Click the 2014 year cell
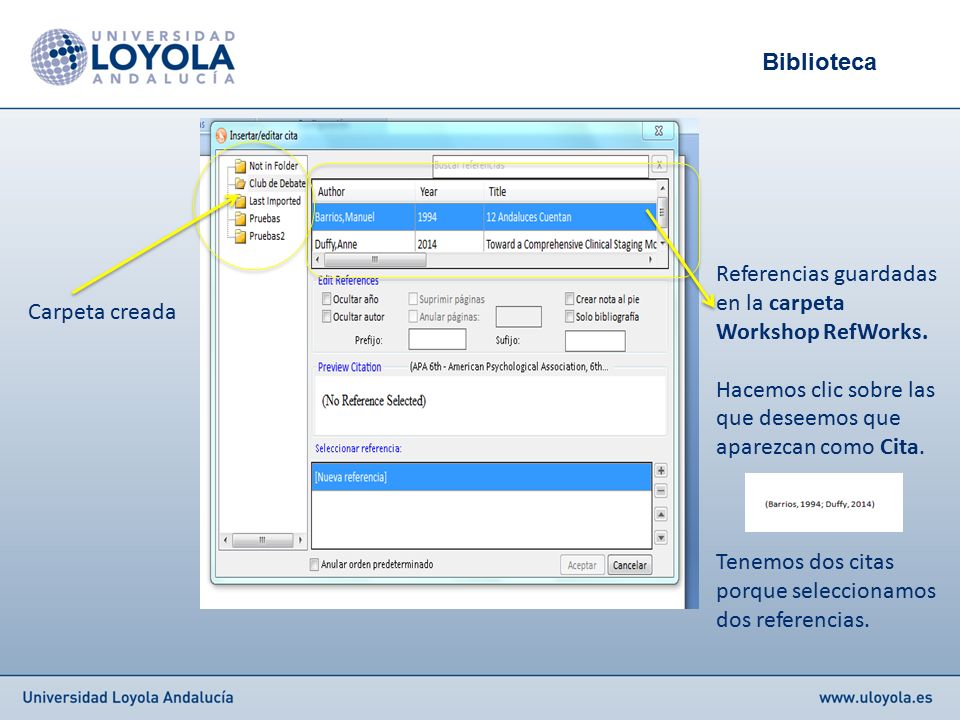 pos(427,244)
